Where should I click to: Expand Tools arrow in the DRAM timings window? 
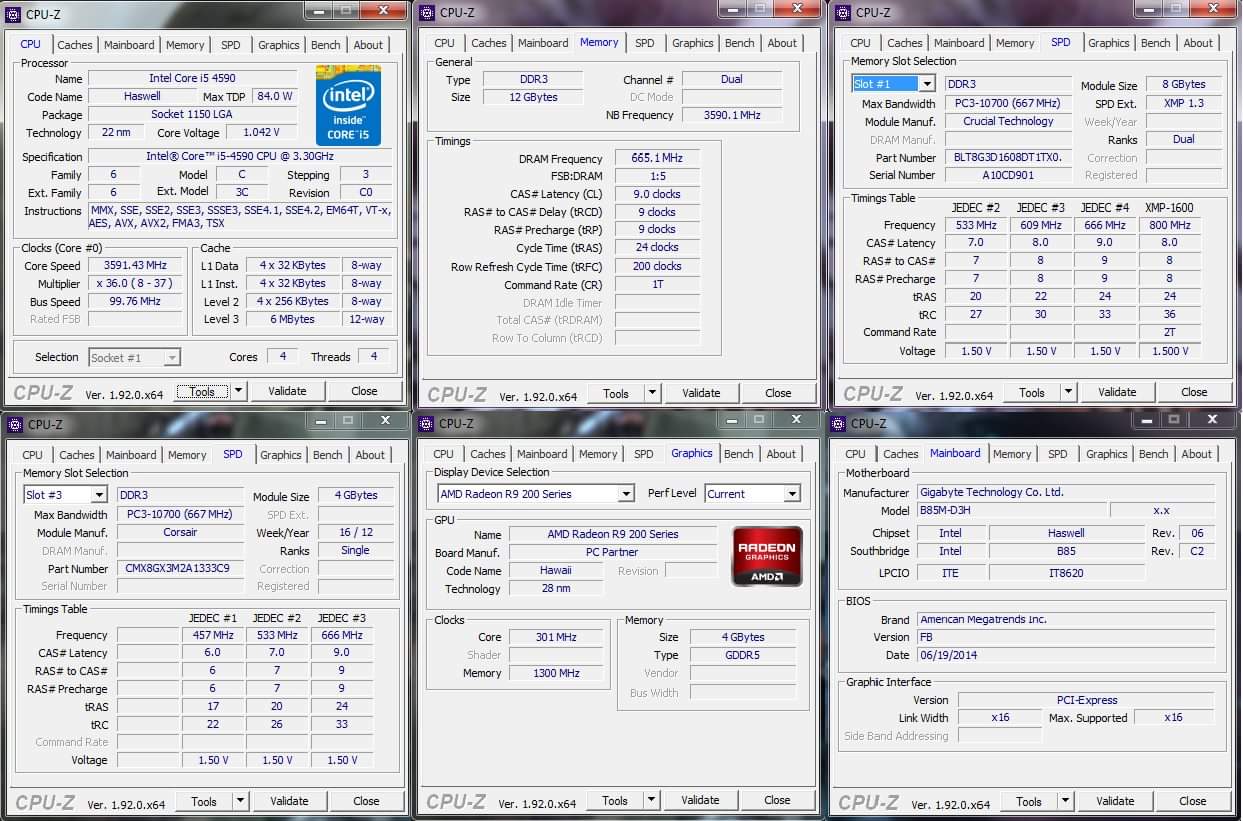[652, 393]
